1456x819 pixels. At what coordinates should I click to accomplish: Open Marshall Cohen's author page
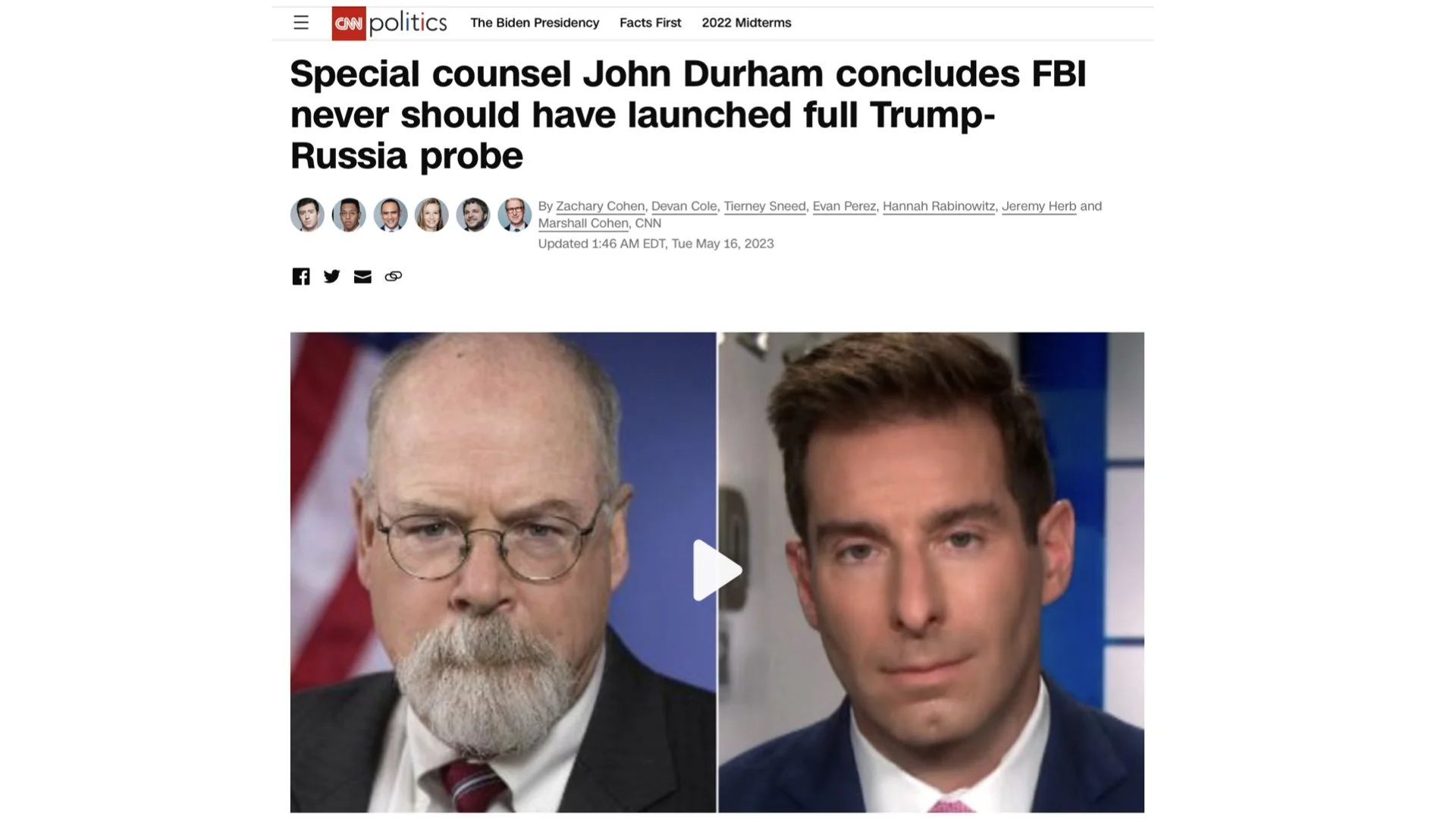tap(583, 224)
